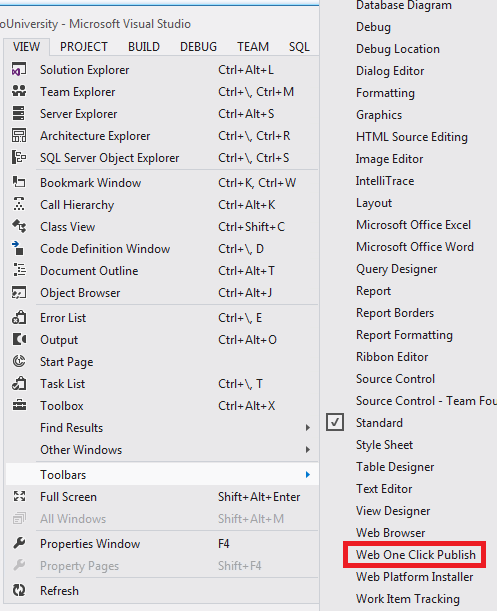Viewport: 497px width, 611px height.
Task: Open the DEBUG menu
Action: [x=198, y=47]
